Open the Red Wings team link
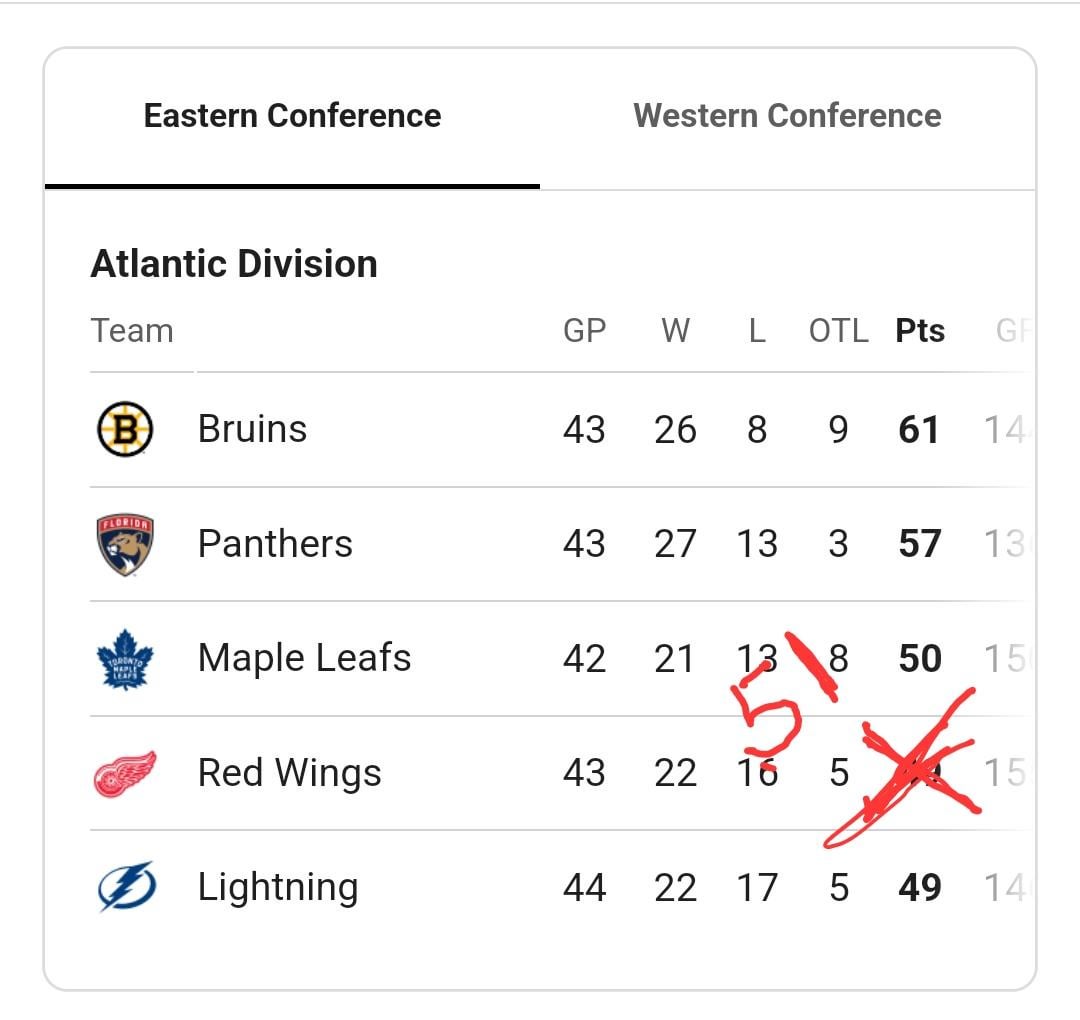This screenshot has width=1080, height=1020. [x=289, y=773]
